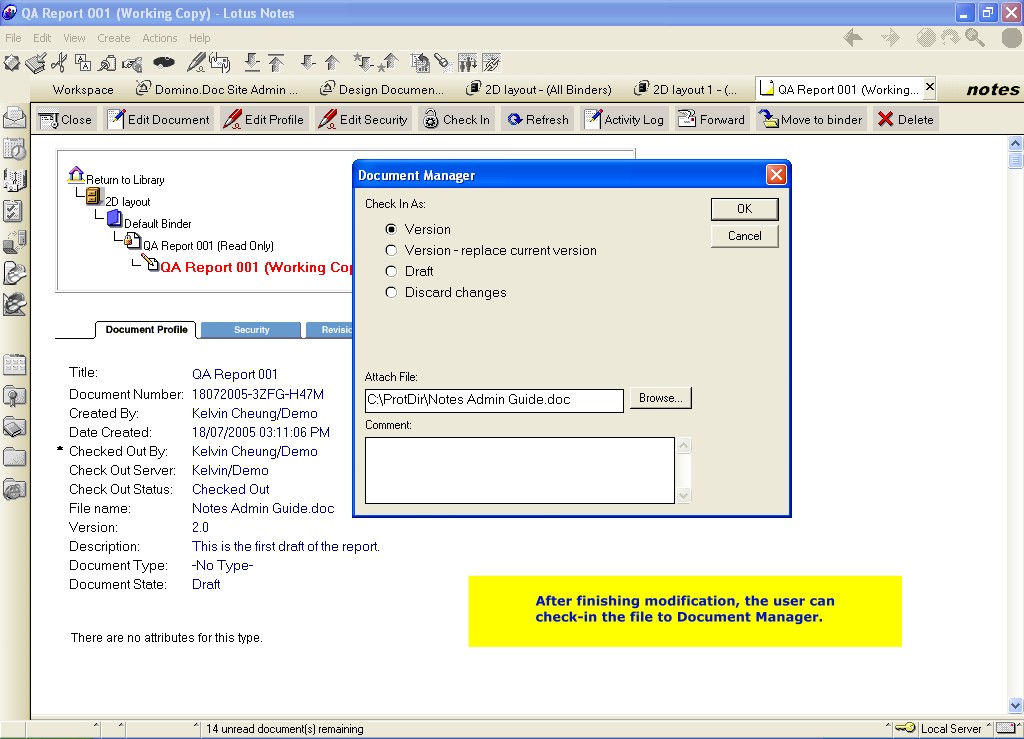Click inside the Comment text box

point(519,469)
